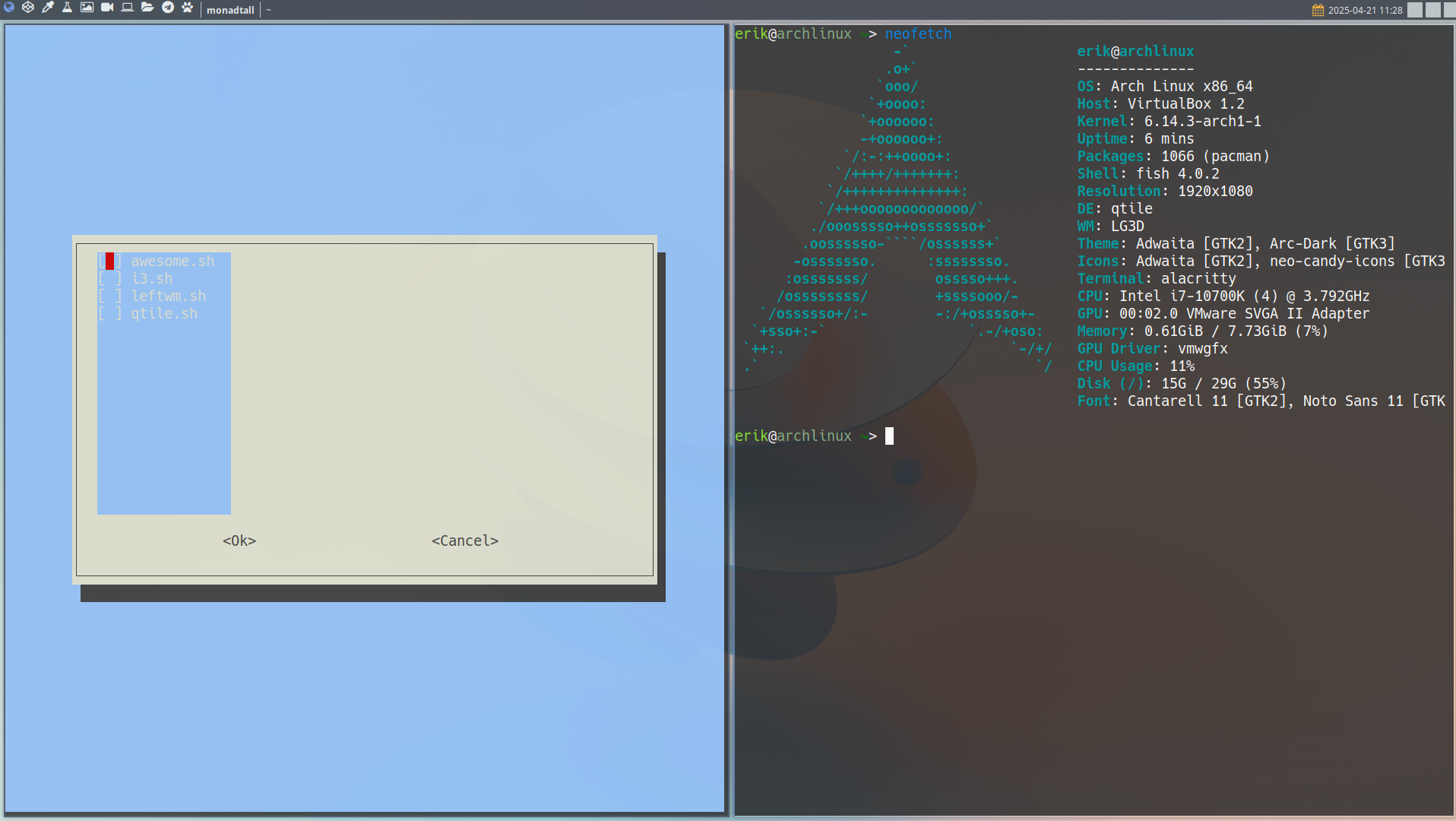Image resolution: width=1456 pixels, height=821 pixels.
Task: Switch to the video camera workspace icon
Action: (107, 8)
